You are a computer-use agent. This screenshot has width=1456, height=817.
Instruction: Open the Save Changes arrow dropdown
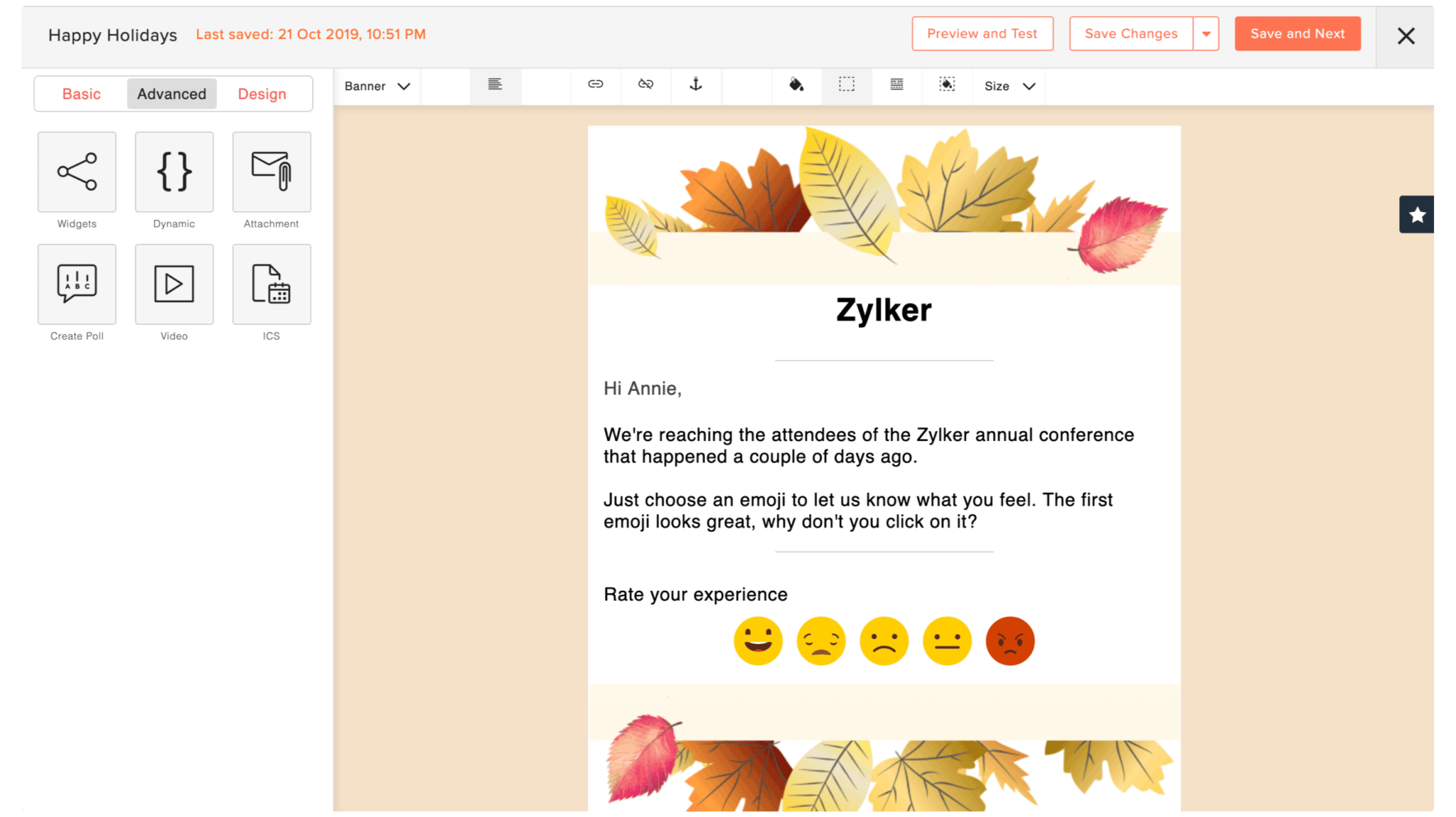(1206, 33)
